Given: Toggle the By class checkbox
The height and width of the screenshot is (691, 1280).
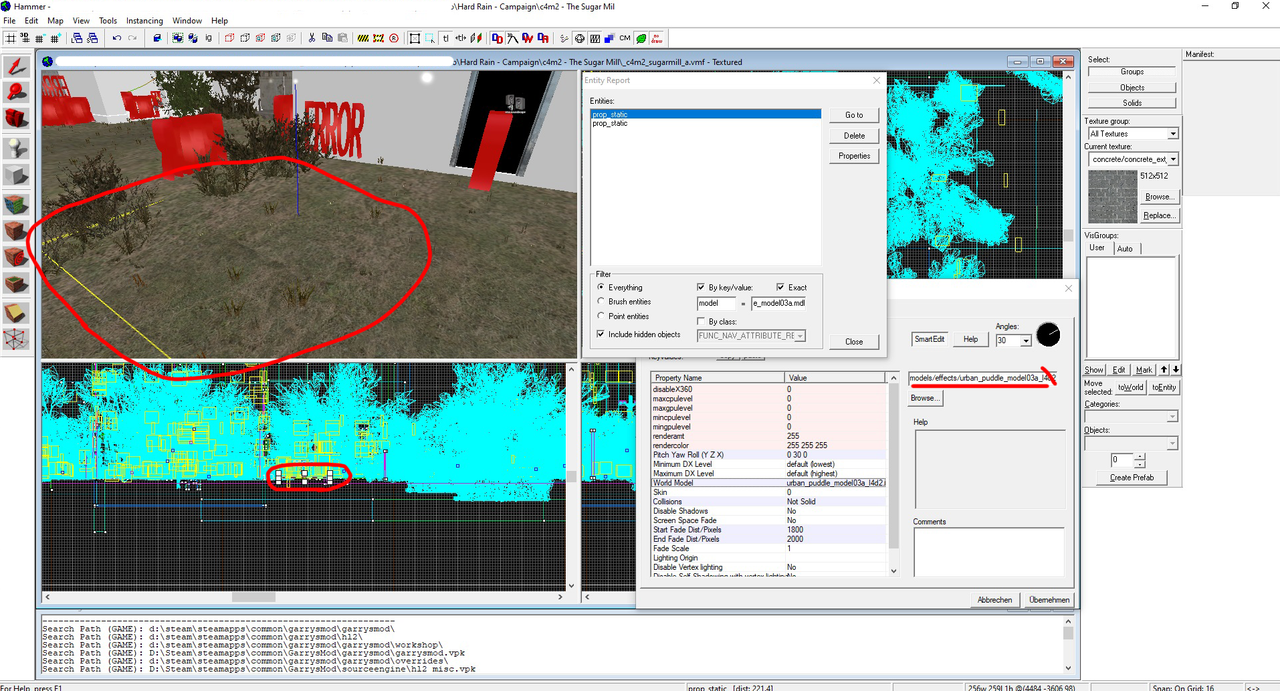Looking at the screenshot, I should tap(701, 322).
